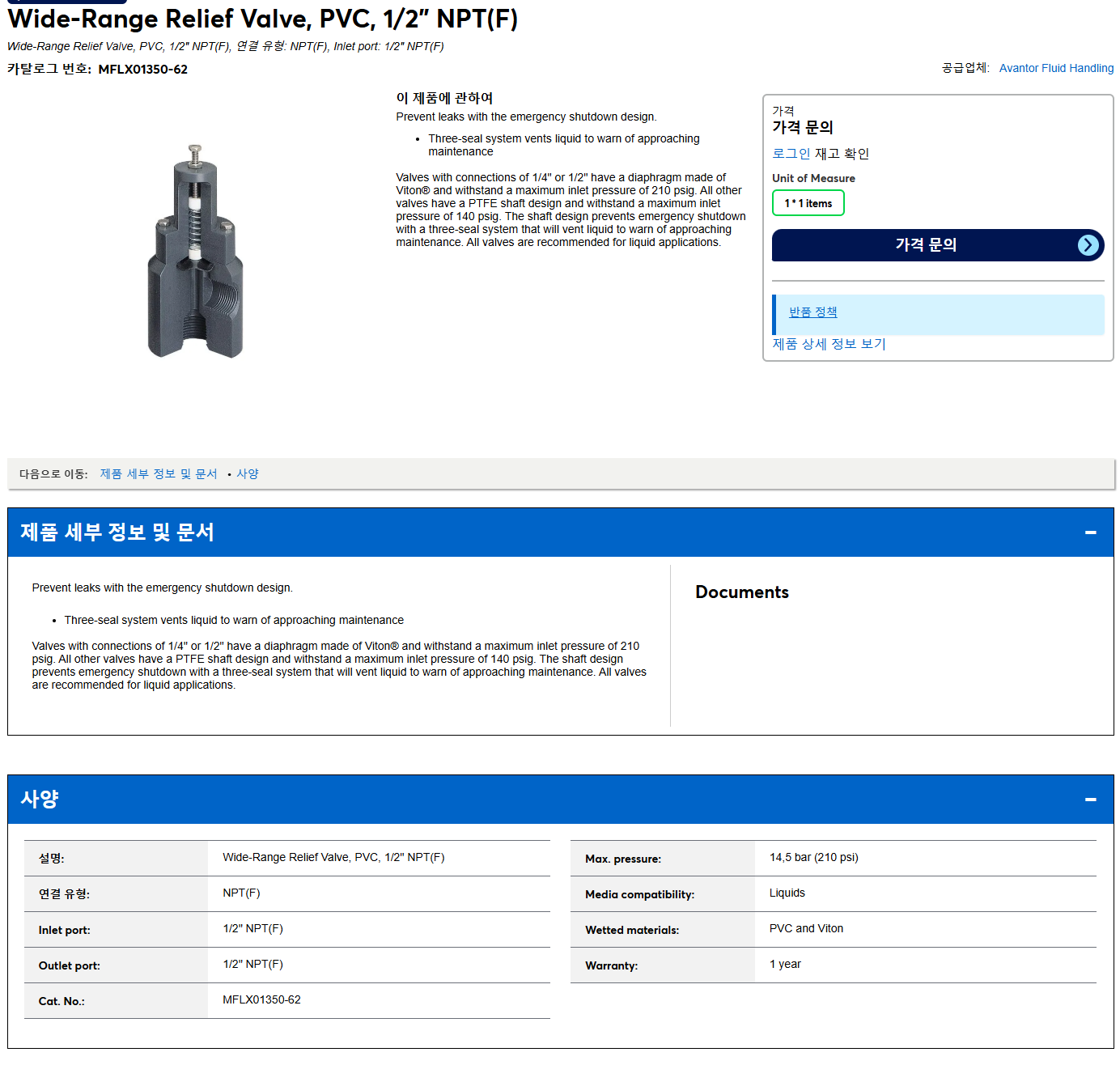The width and height of the screenshot is (1120, 1065).
Task: Click the arrow icon on the 가격 문의 button
Action: coord(1088,245)
